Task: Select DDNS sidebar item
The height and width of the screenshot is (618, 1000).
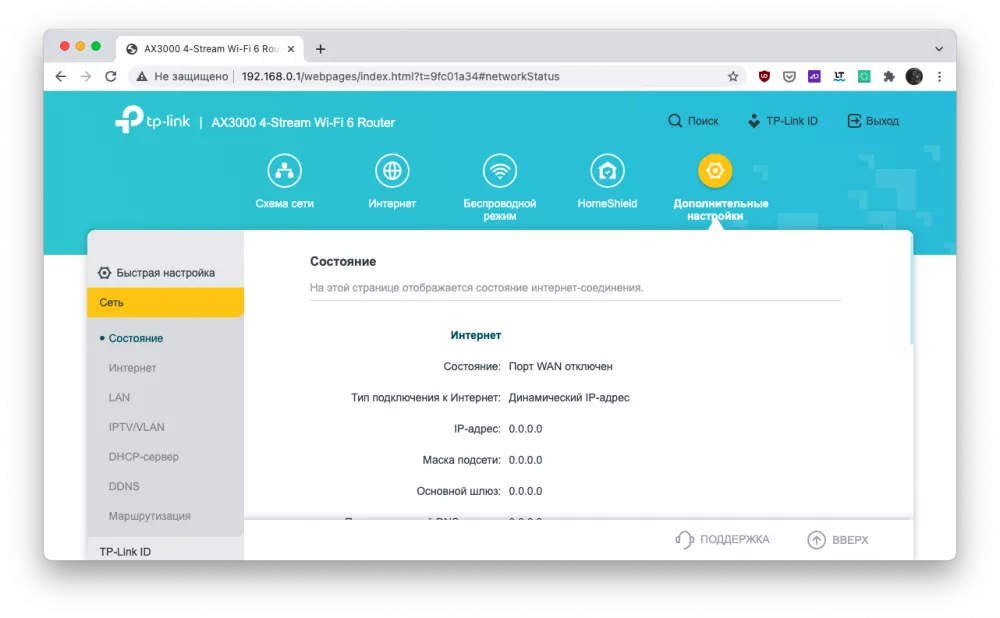Action: pos(124,486)
